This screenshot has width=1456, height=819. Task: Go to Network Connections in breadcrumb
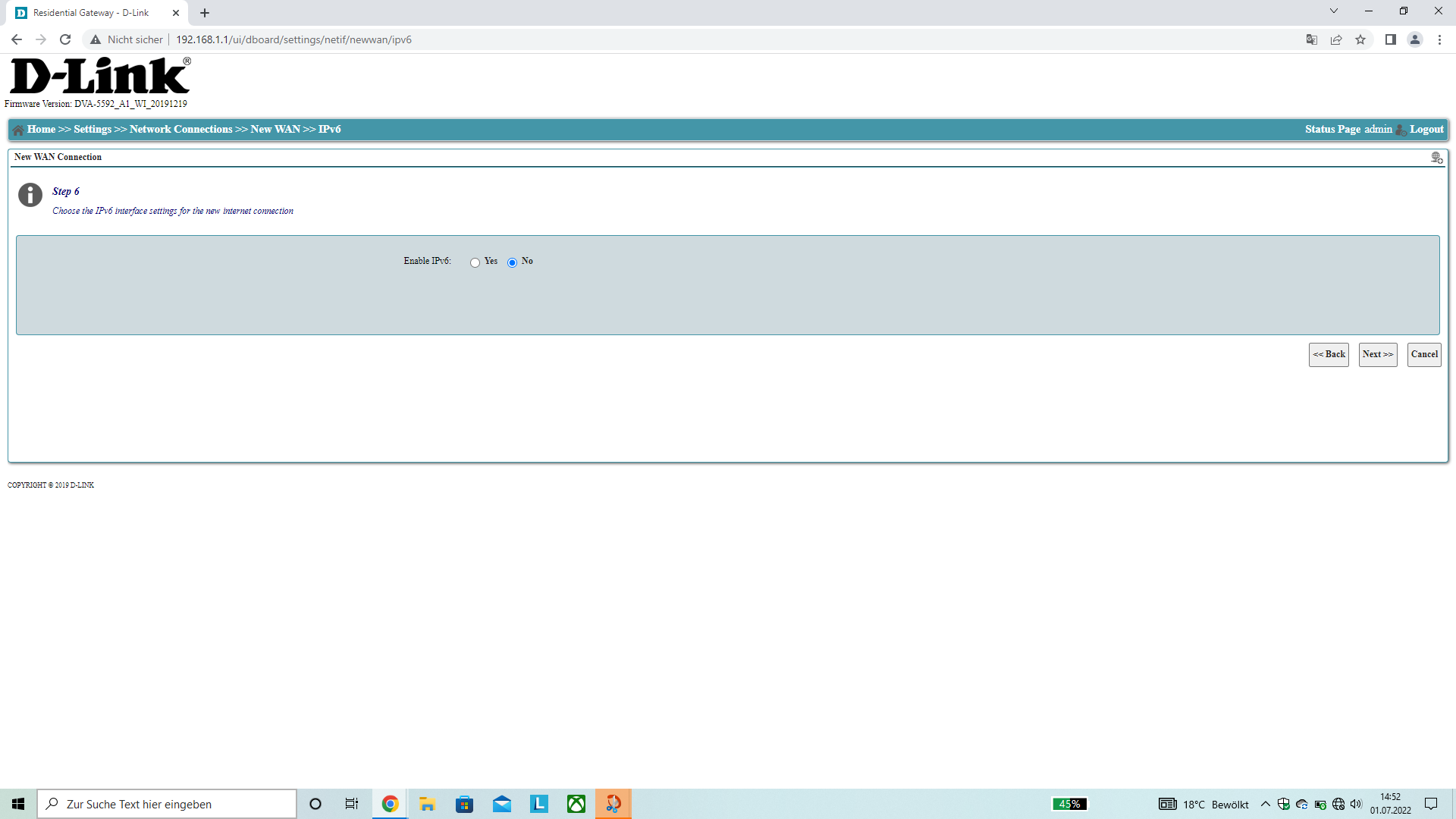(180, 130)
